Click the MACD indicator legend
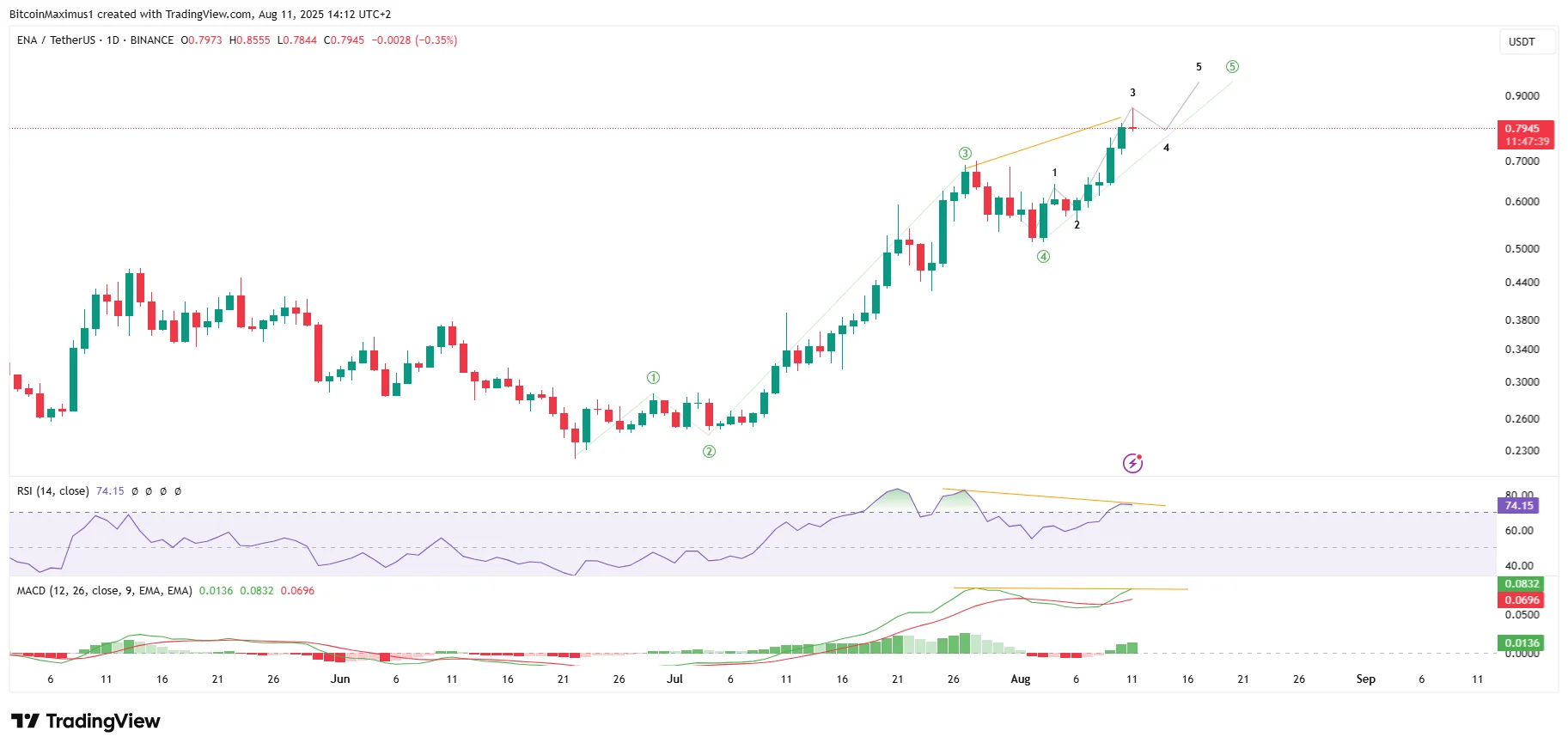 104,591
